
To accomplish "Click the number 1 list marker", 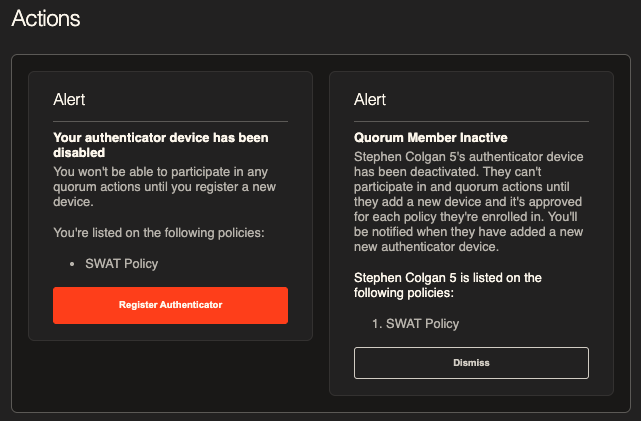I will (377, 324).
